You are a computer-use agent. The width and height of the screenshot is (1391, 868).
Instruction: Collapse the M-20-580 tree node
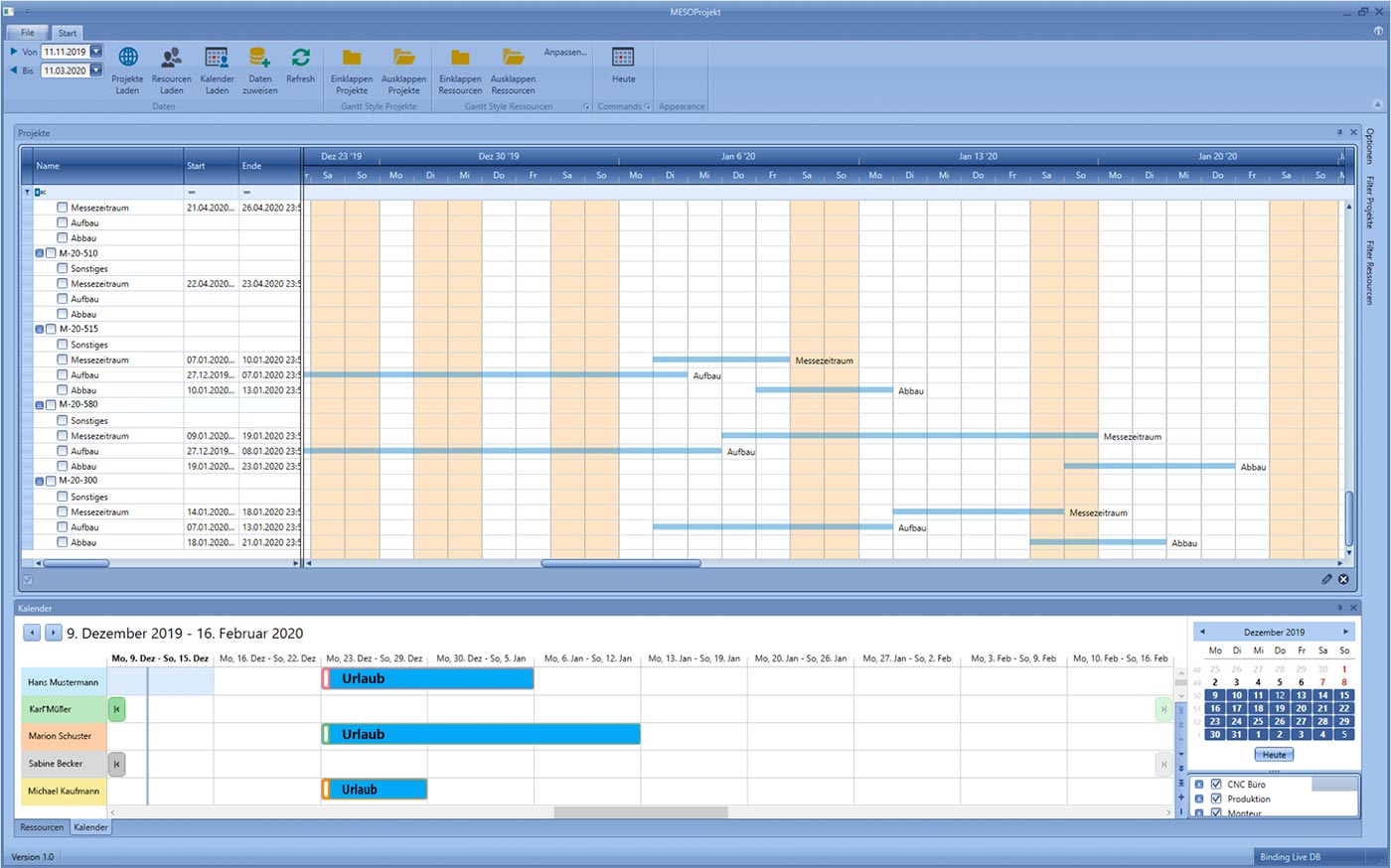click(x=40, y=405)
